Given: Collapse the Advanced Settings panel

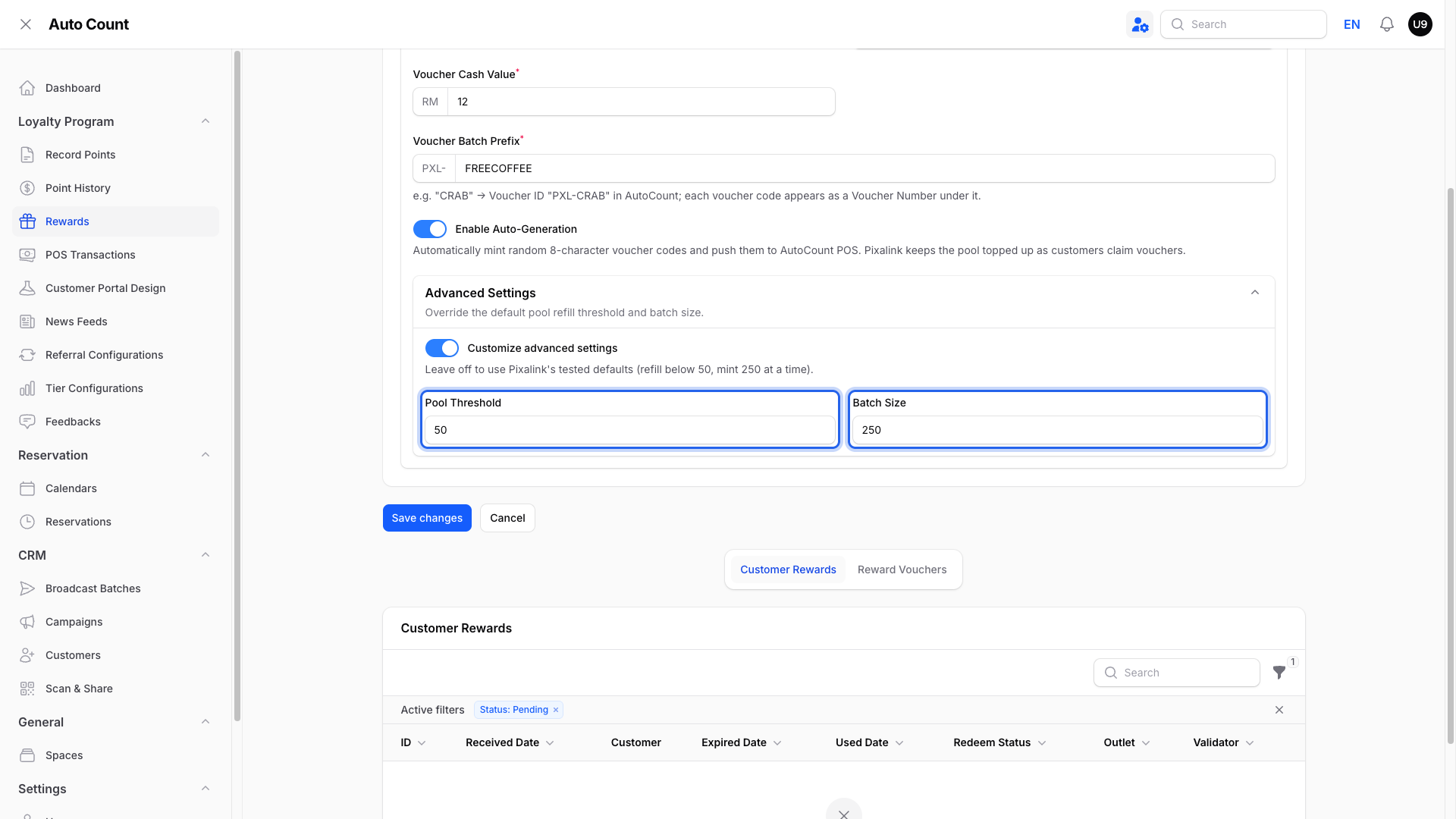Looking at the screenshot, I should [x=1255, y=293].
